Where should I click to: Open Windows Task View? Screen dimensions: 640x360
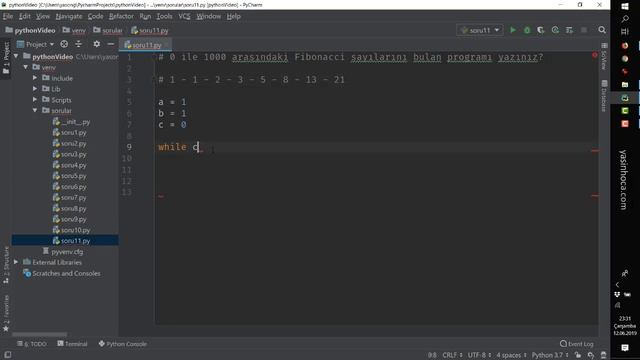click(625, 31)
